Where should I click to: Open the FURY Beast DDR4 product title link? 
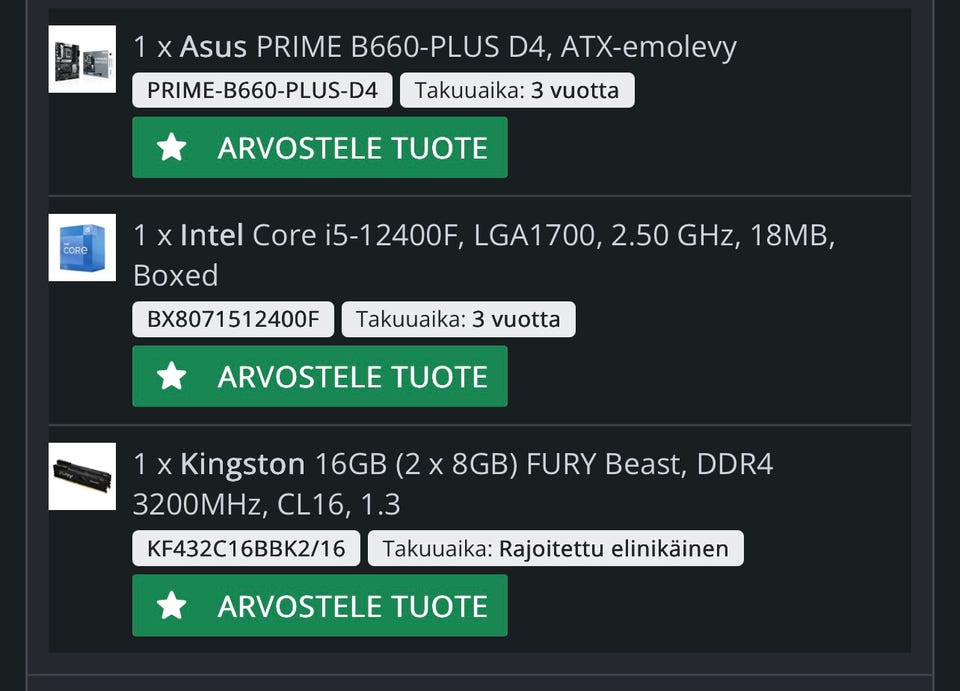pyautogui.click(x=544, y=464)
